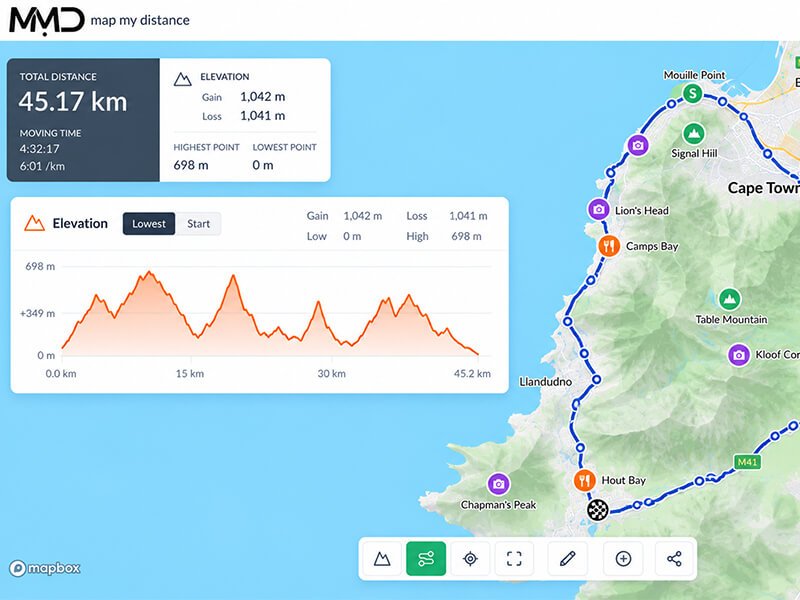800x600 pixels.
Task: Click the moving time 4:32:17
Action: tap(39, 149)
